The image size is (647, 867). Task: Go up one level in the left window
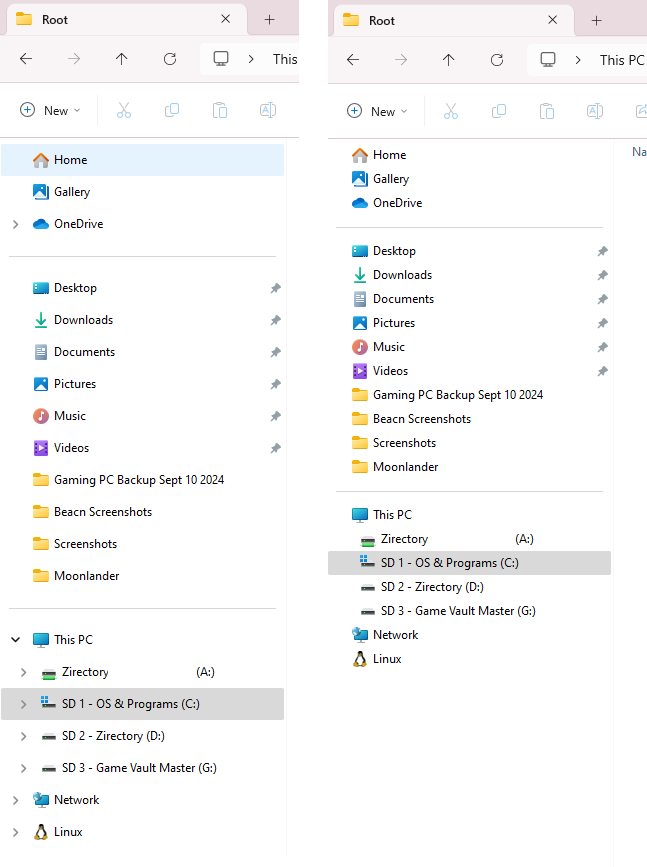tap(122, 59)
